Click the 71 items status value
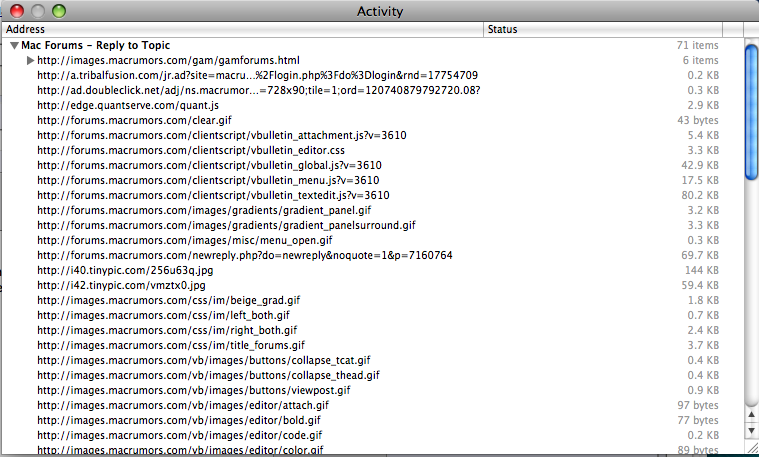Viewport: 759px width, 457px height. (x=698, y=46)
